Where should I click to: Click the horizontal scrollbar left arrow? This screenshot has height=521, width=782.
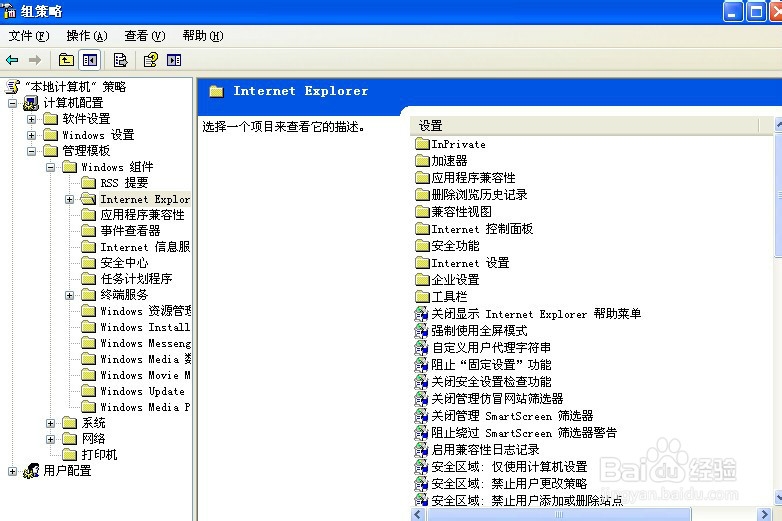pos(418,514)
